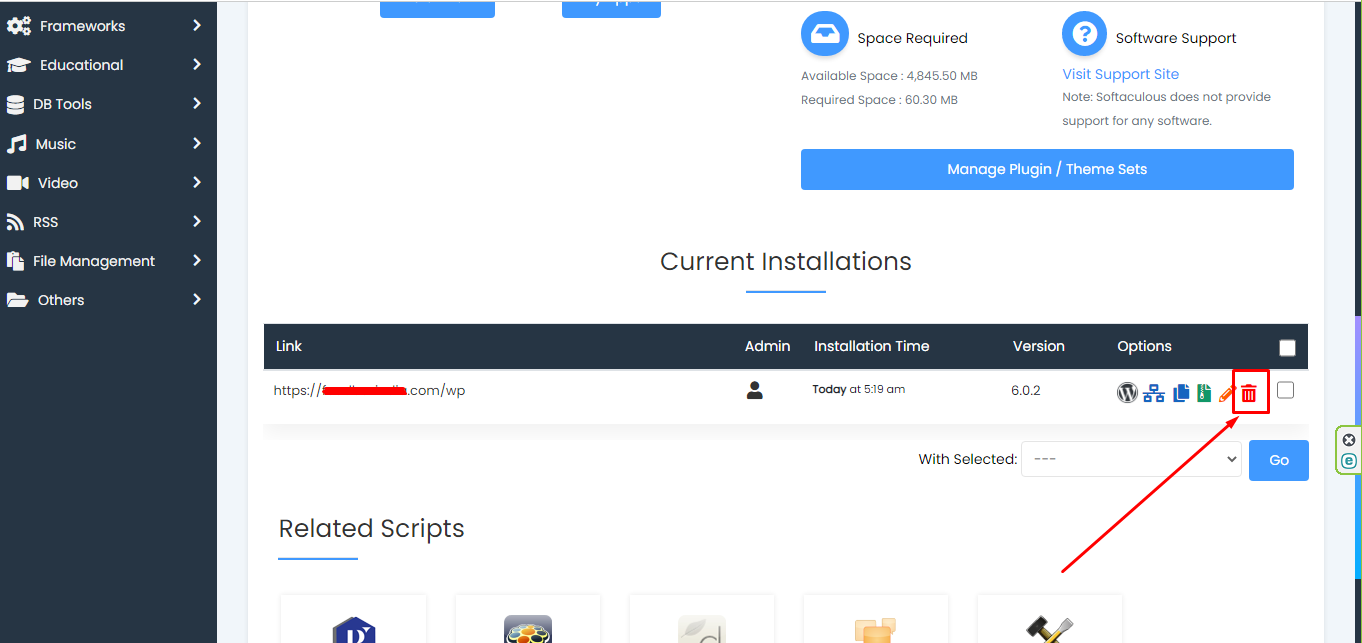
Task: Click the admin user silhouette icon
Action: tap(755, 390)
